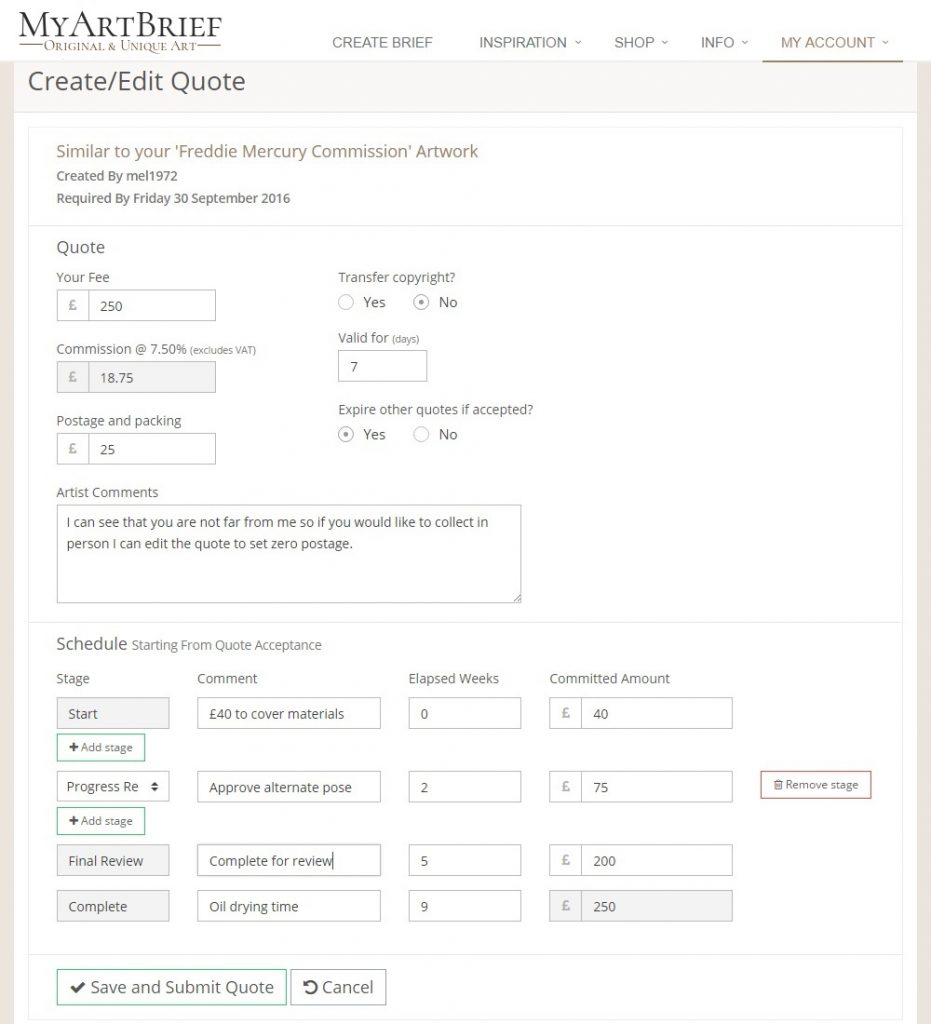Open the Progress Review stage selector
This screenshot has width=931, height=1024.
tap(112, 786)
